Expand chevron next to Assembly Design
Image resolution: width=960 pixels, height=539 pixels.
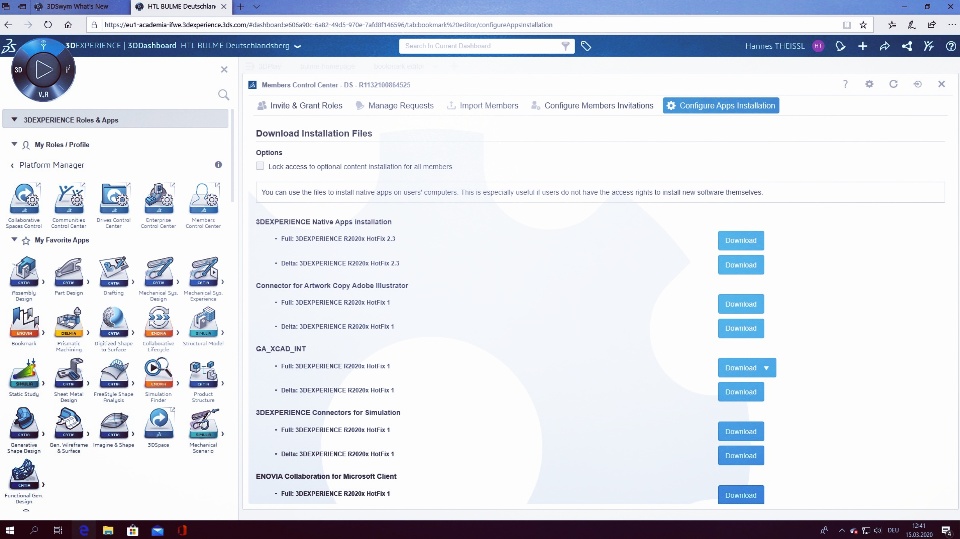click(x=43, y=282)
